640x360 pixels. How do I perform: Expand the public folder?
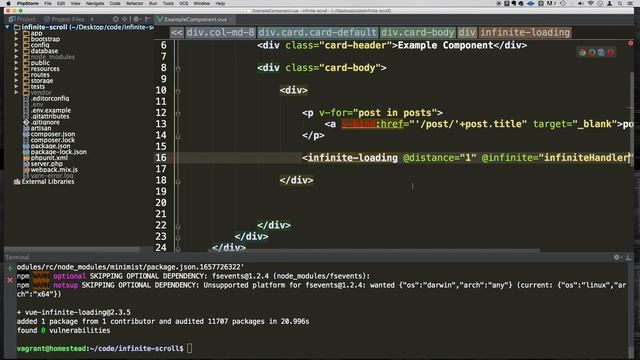[x=16, y=63]
